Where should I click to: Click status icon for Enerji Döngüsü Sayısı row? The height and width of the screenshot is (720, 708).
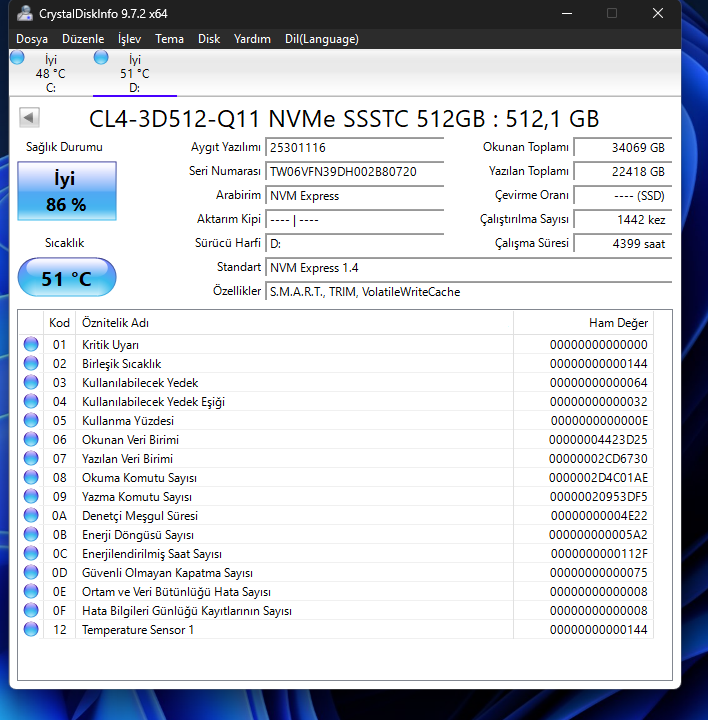tap(31, 534)
